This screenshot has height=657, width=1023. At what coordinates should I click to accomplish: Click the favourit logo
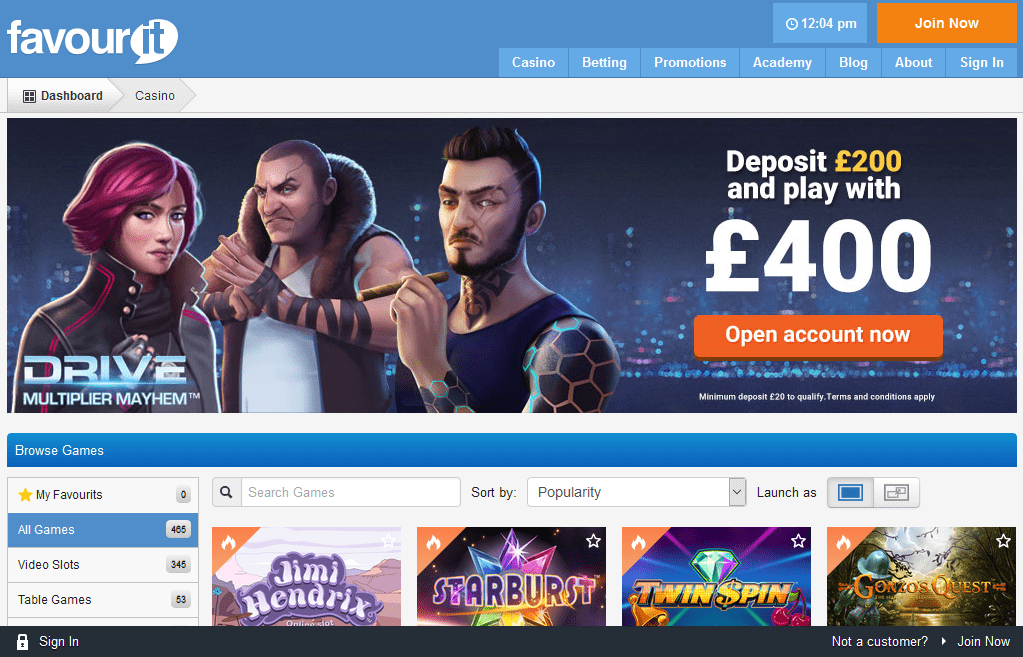coord(92,40)
